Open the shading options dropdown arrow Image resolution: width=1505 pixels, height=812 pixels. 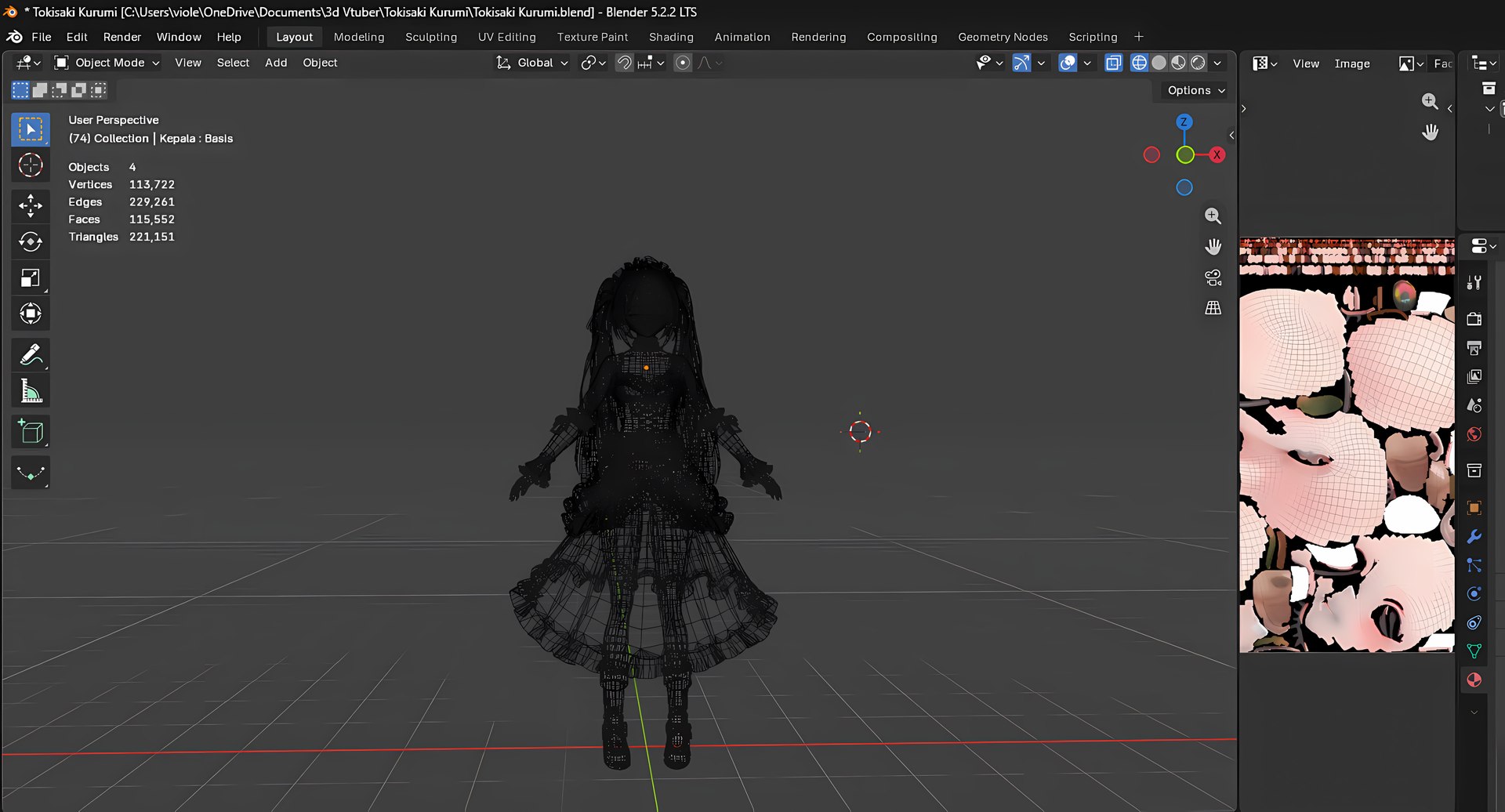click(x=1217, y=63)
